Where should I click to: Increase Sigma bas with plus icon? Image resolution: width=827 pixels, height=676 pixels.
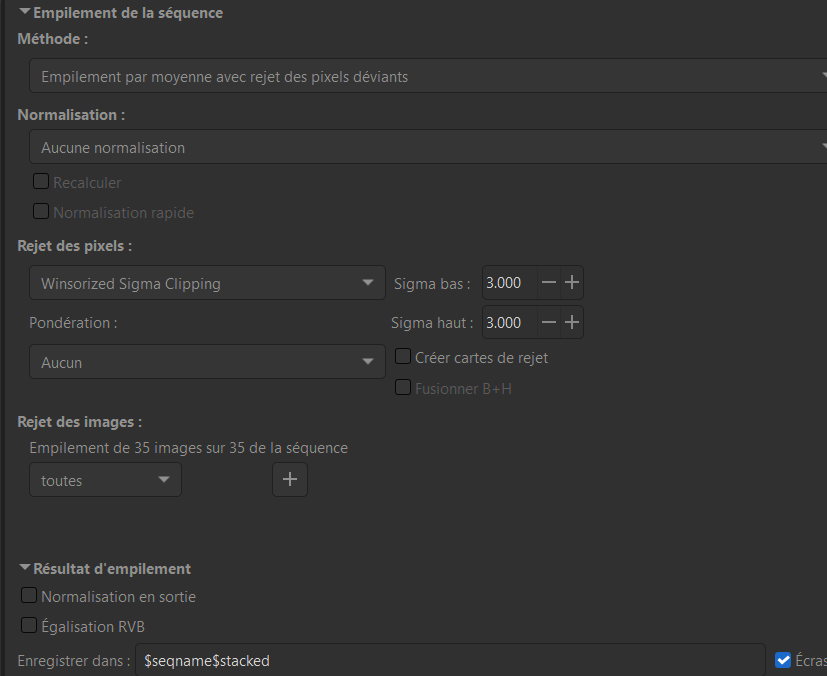(572, 283)
